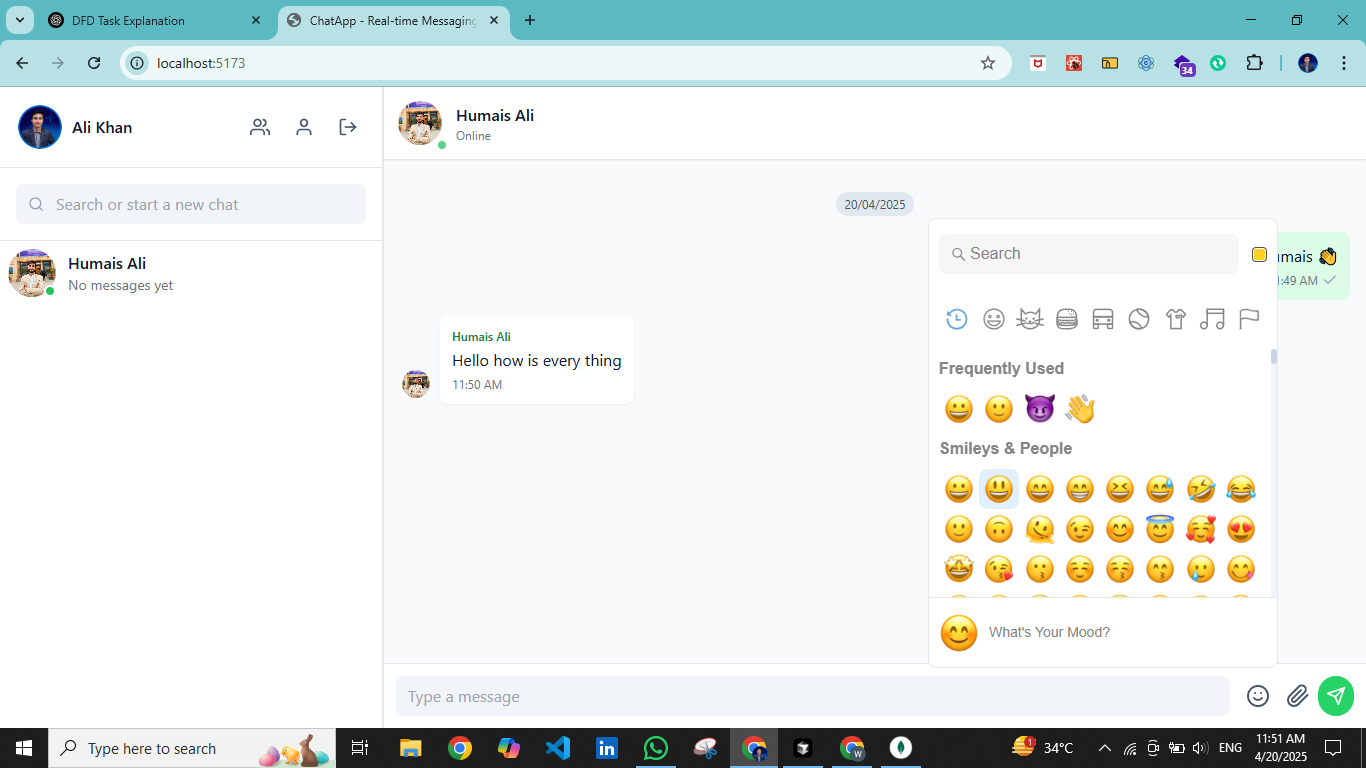The image size is (1366, 768).
Task: Select the Travel emoji category bus icon
Action: pos(1103,318)
